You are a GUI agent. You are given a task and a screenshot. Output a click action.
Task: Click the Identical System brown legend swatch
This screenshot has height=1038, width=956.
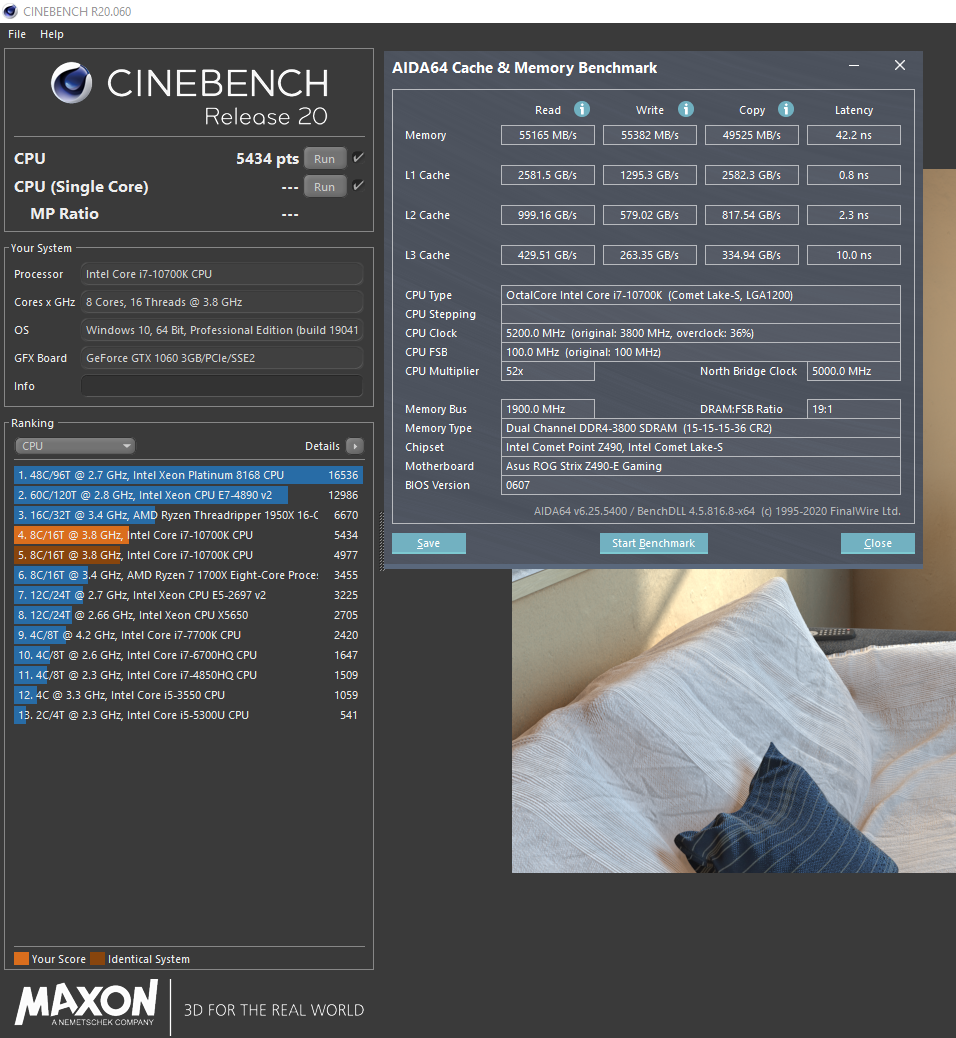point(97,959)
